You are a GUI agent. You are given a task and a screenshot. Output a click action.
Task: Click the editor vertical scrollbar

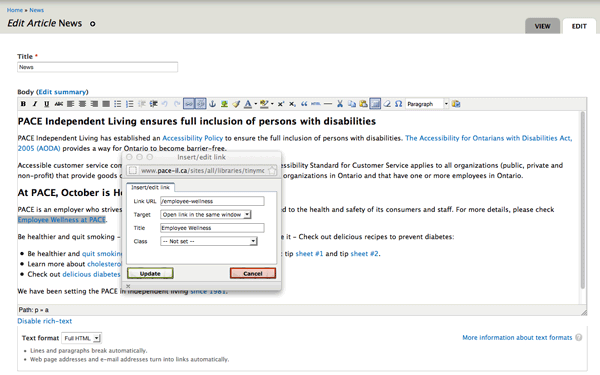point(583,200)
